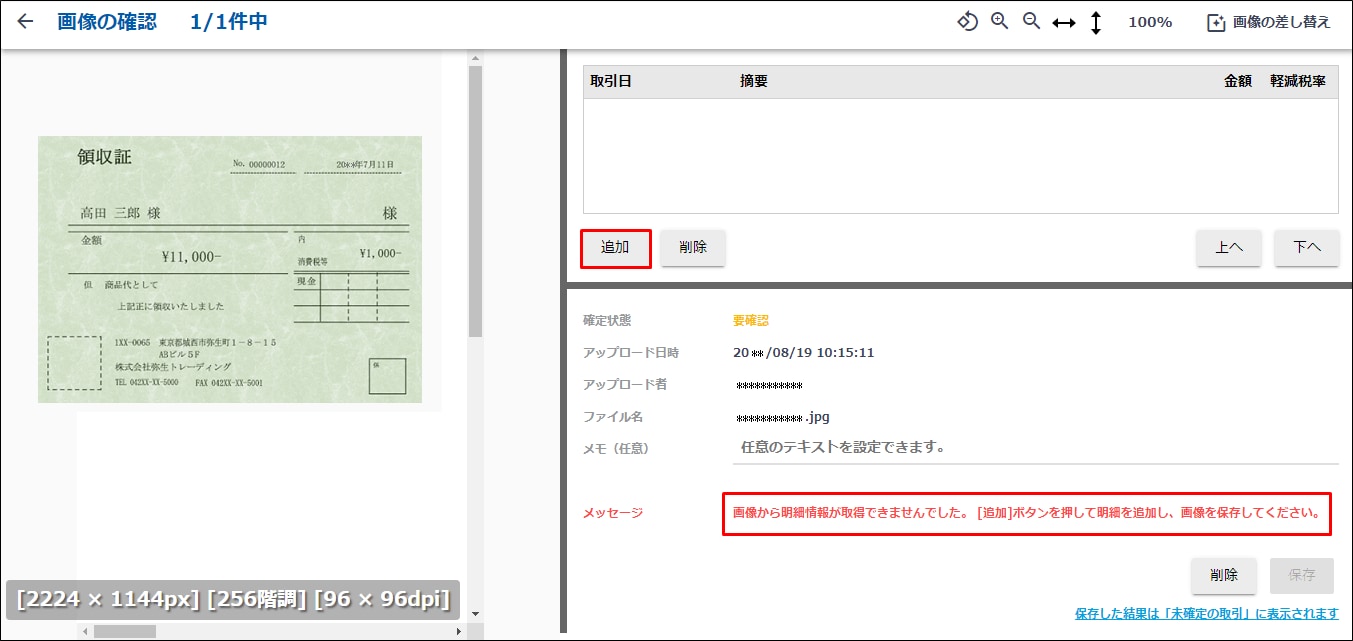Fit image to height with vertical arrow
Viewport: 1353px width, 641px height.
tap(1096, 23)
